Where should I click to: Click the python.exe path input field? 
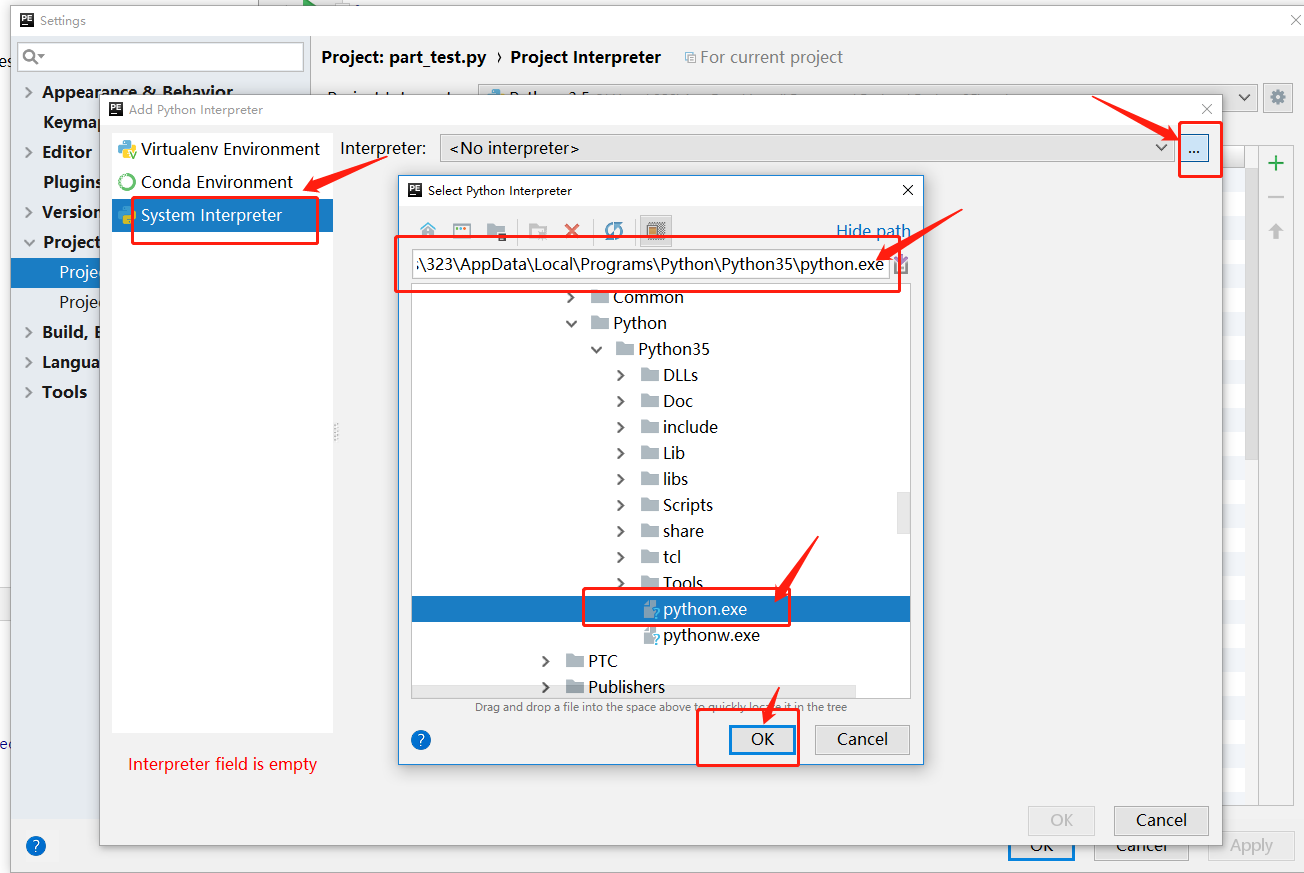(x=651, y=265)
